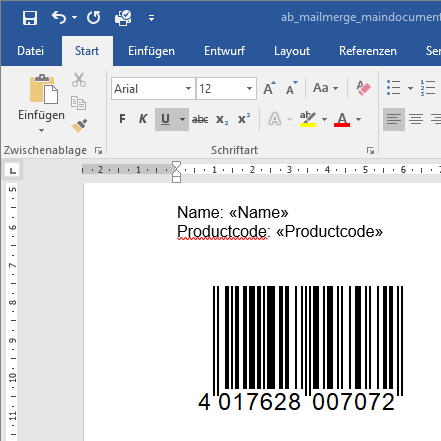Center align the text
Image resolution: width=441 pixels, height=441 pixels.
click(x=416, y=119)
